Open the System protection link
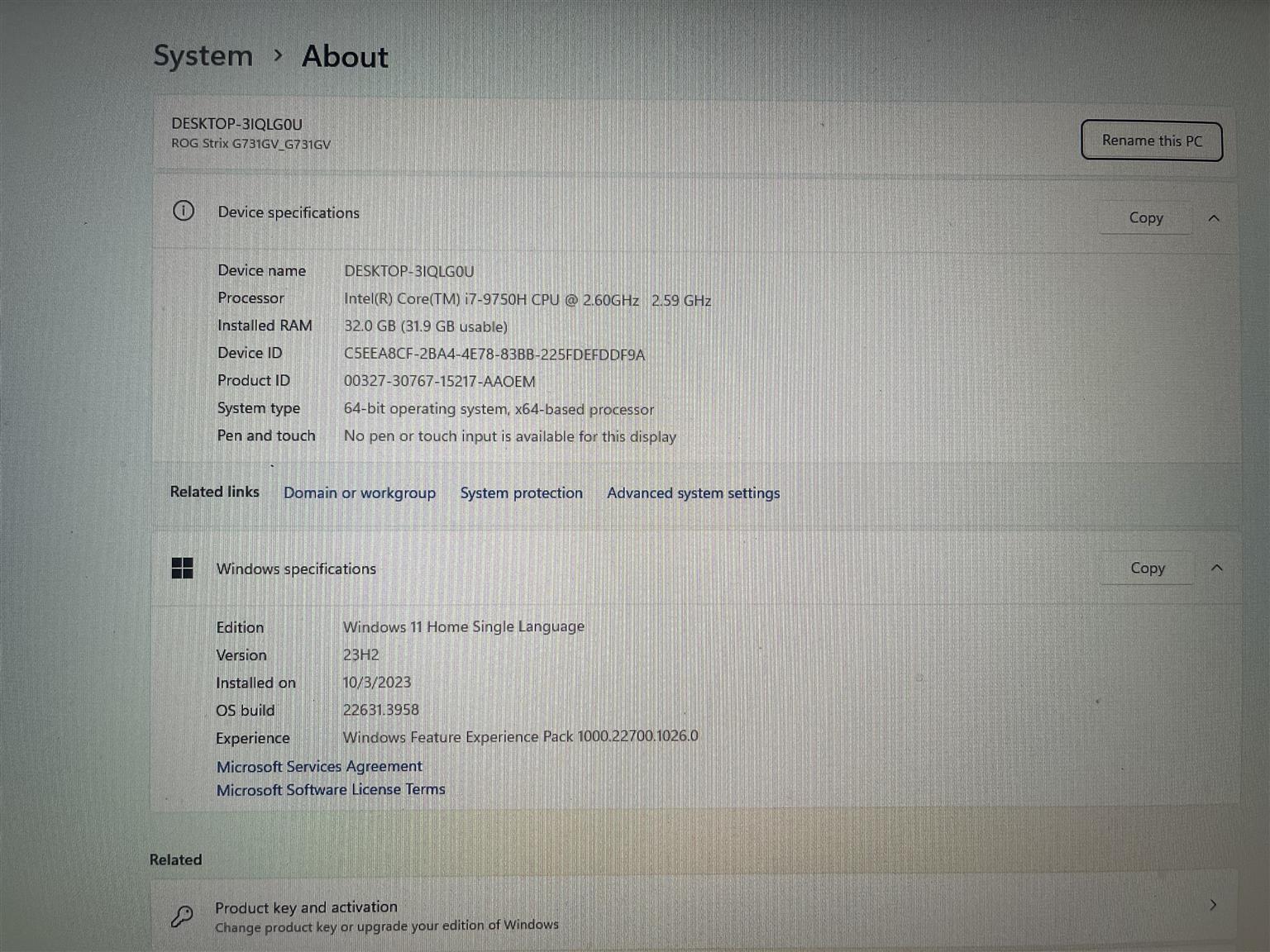 click(521, 493)
